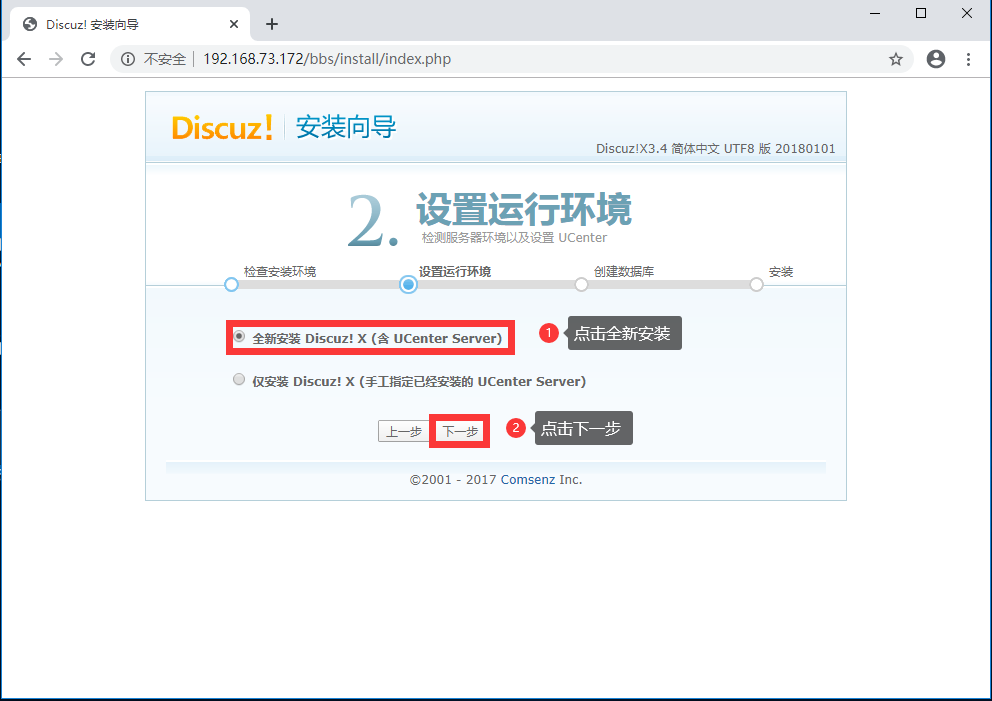Open the 不安全 site information icon
992x701 pixels.
pos(127,59)
